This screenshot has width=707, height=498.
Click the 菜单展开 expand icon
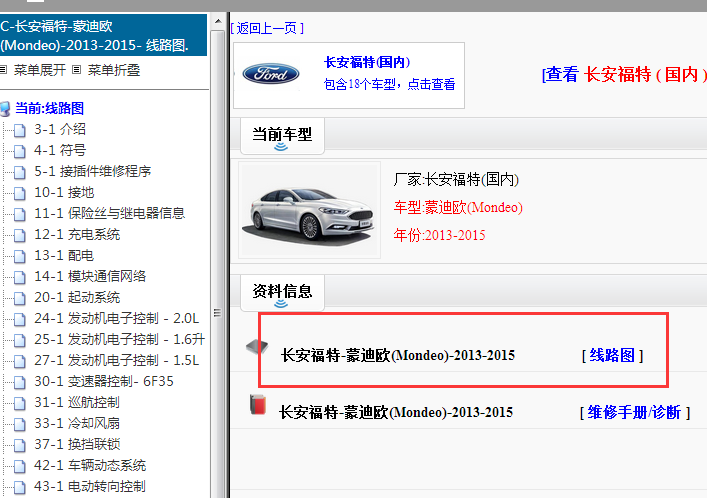click(3, 69)
